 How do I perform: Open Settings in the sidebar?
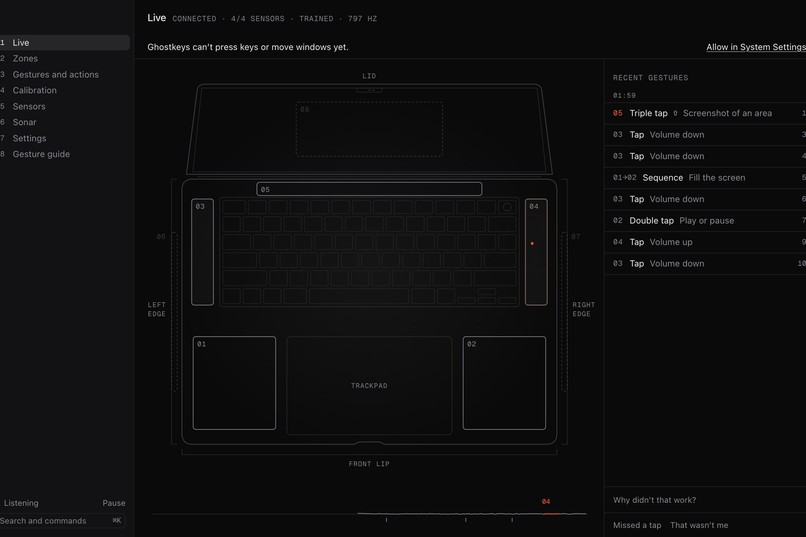pos(64,138)
